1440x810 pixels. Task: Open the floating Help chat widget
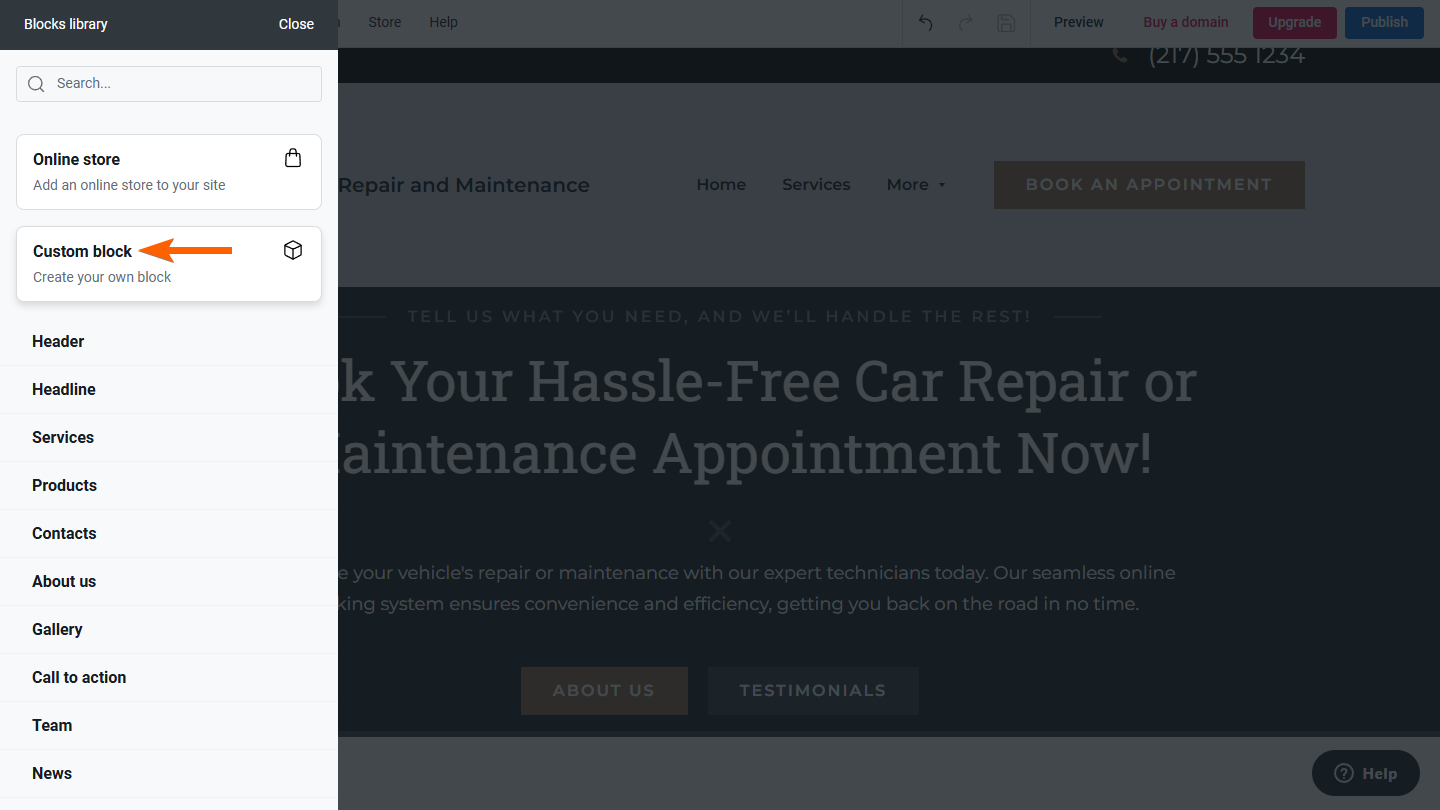pos(1366,773)
